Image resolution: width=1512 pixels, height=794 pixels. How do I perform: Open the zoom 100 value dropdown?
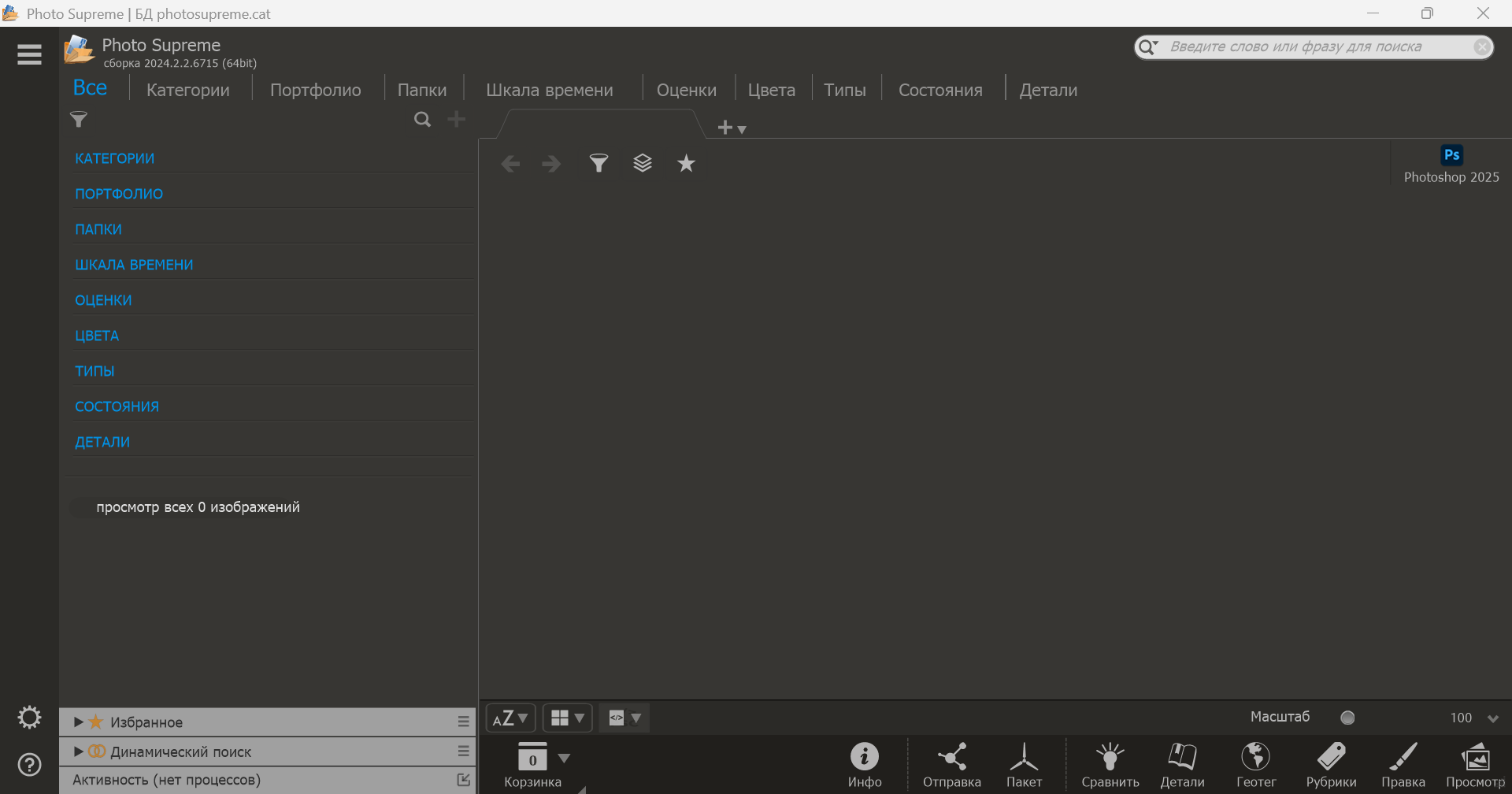(1492, 718)
